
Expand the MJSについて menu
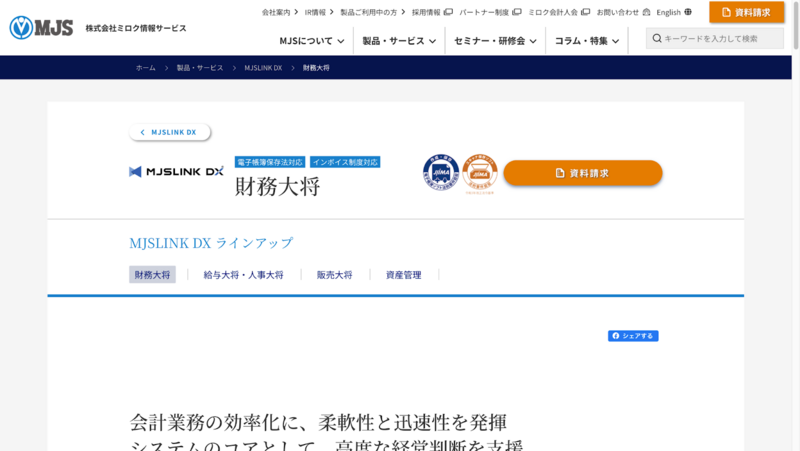pyautogui.click(x=311, y=41)
